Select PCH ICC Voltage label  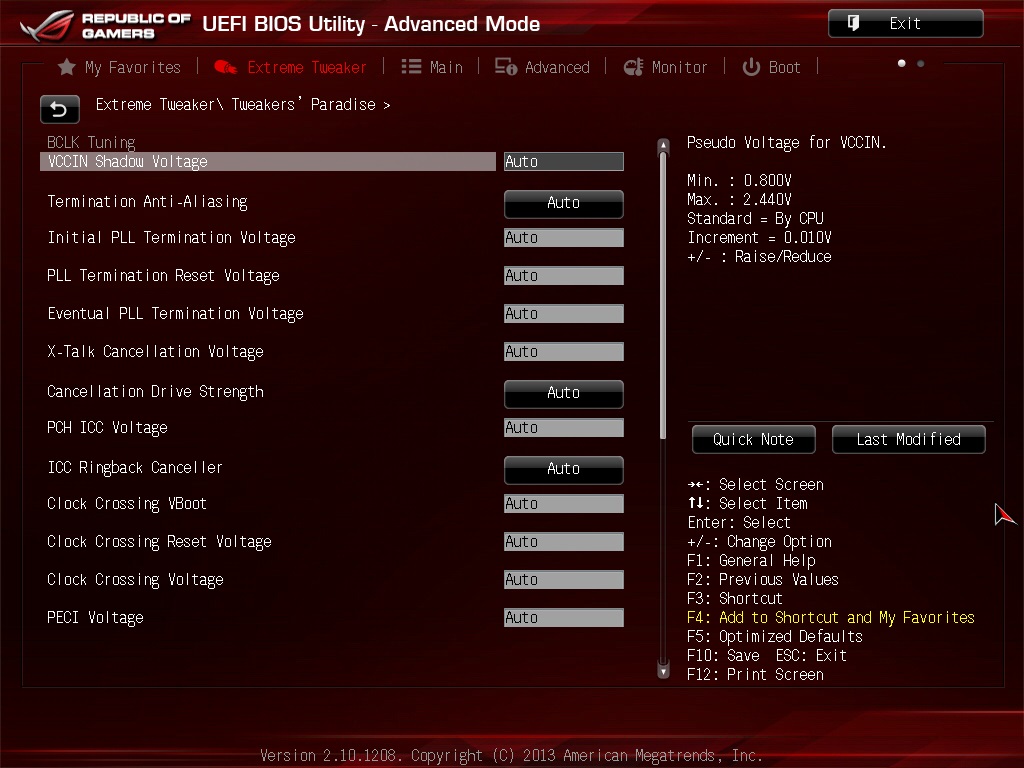tap(107, 428)
